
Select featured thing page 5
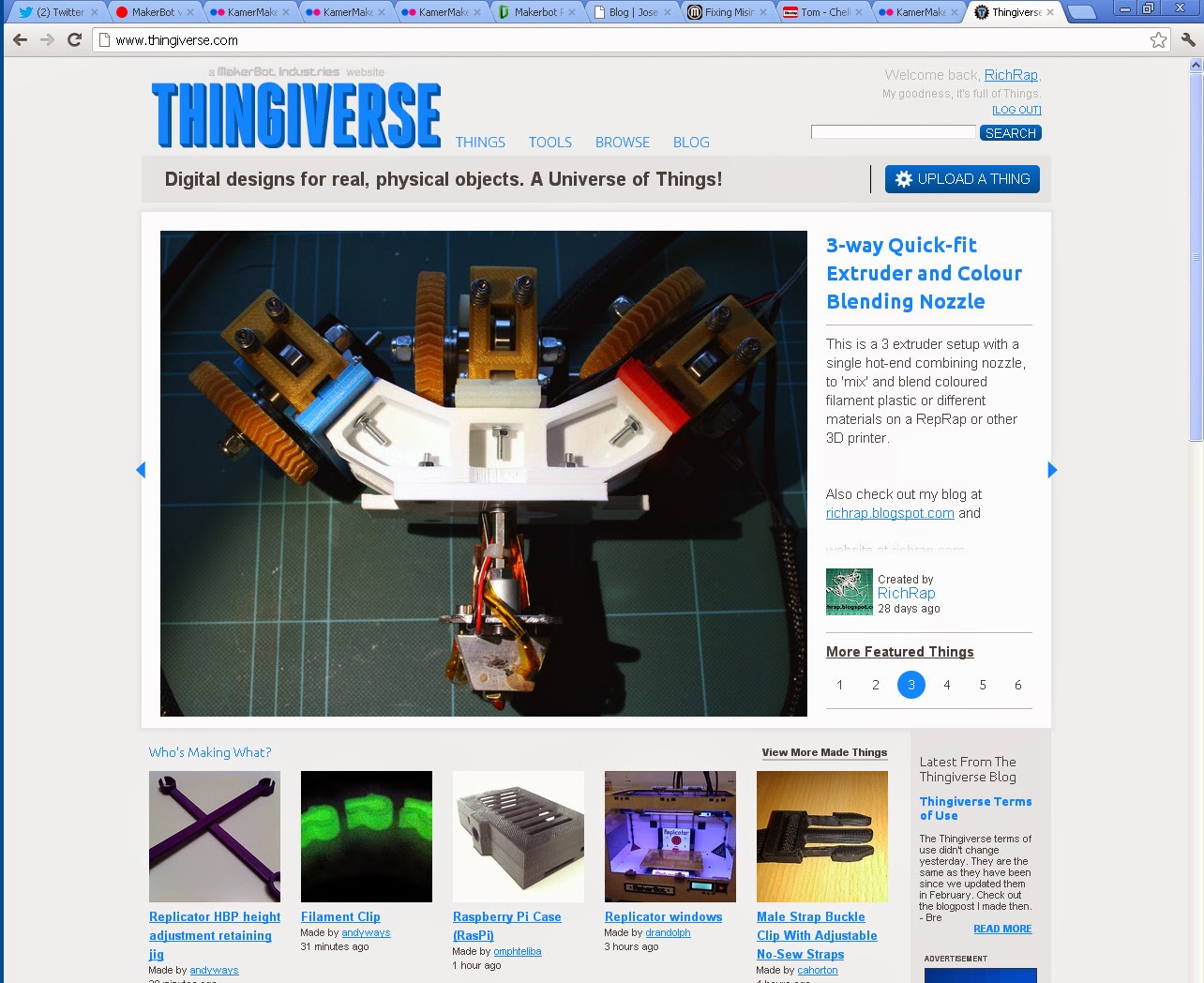[x=982, y=685]
